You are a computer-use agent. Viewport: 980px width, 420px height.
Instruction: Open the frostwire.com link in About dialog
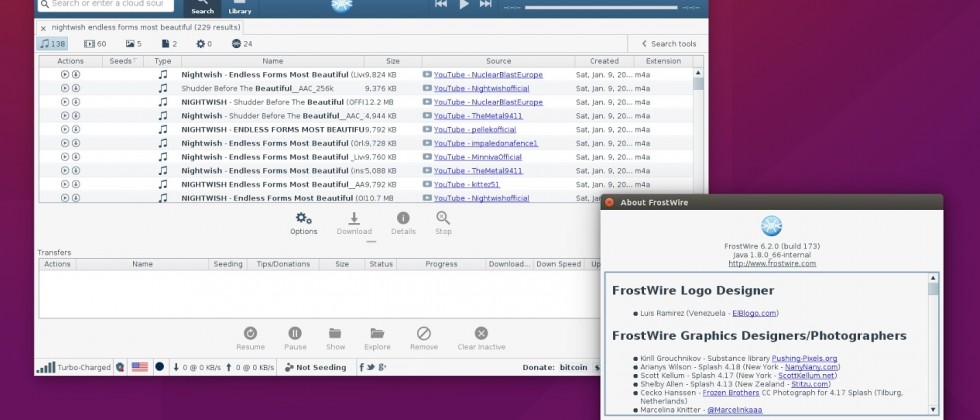[x=771, y=263]
